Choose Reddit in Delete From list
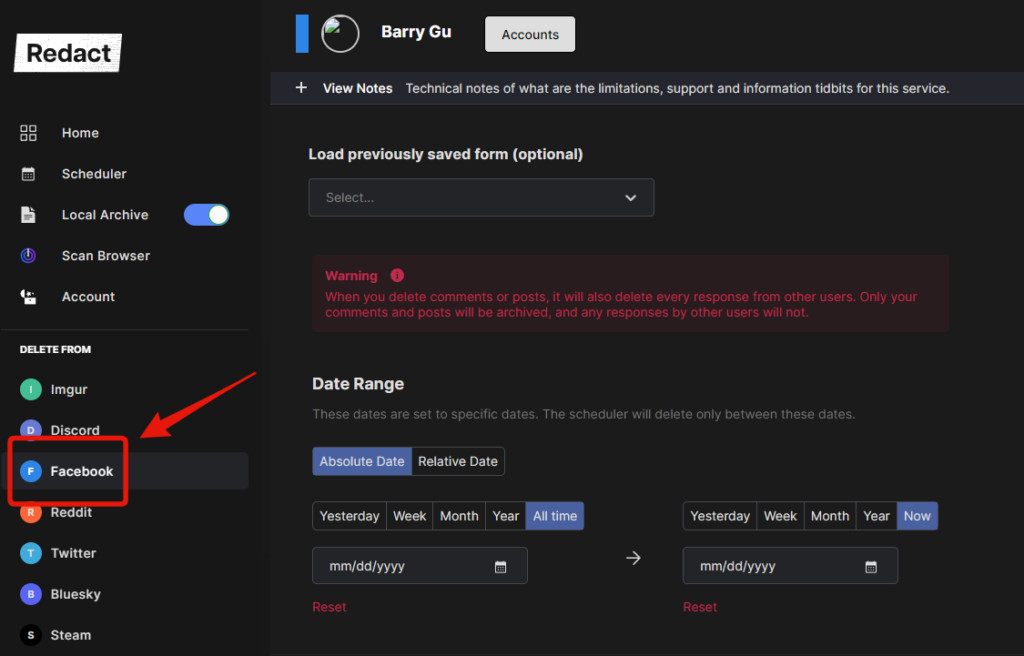The height and width of the screenshot is (656, 1024). click(71, 512)
